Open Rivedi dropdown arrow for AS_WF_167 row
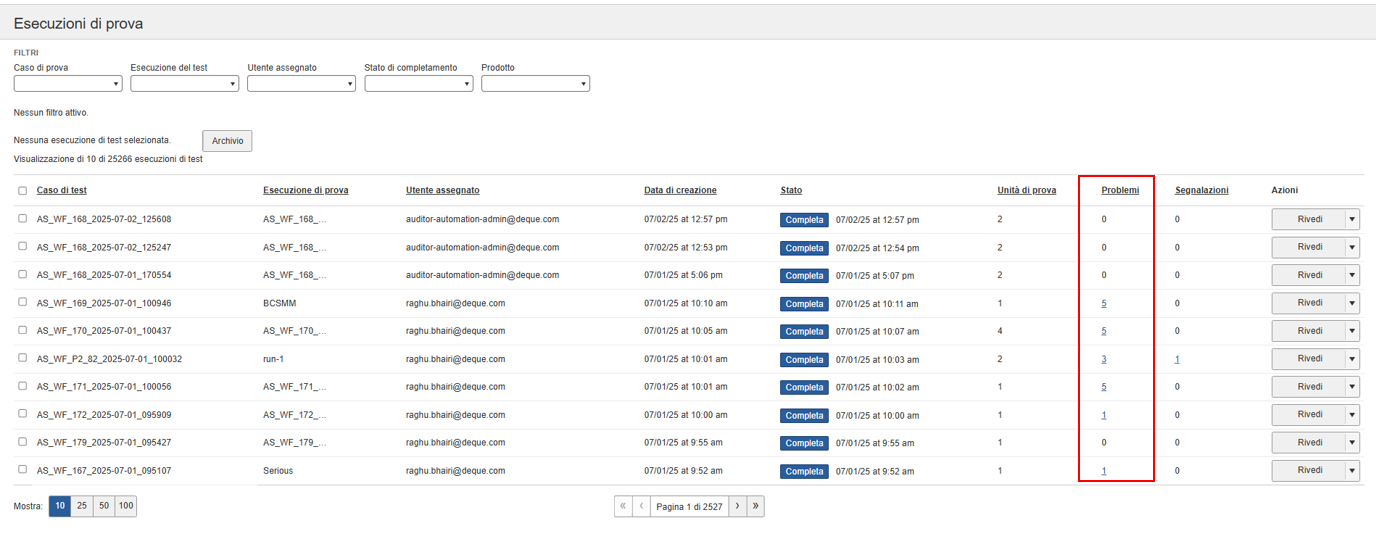This screenshot has height=537, width=1376. 1352,471
